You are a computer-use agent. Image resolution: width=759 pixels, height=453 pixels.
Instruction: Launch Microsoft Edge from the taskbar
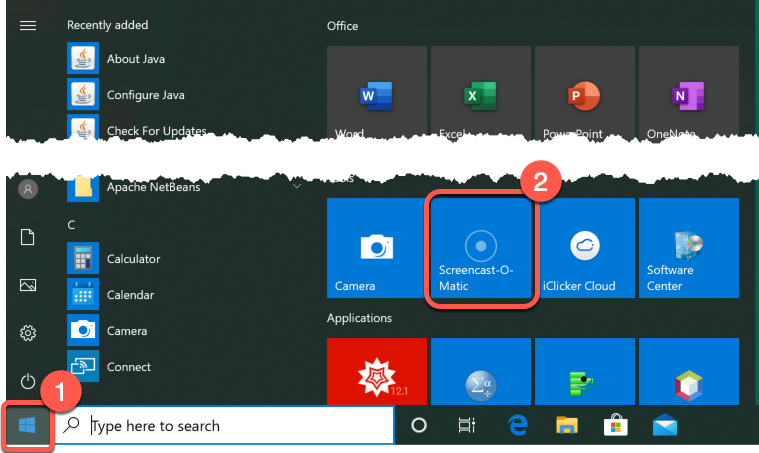[x=517, y=425]
